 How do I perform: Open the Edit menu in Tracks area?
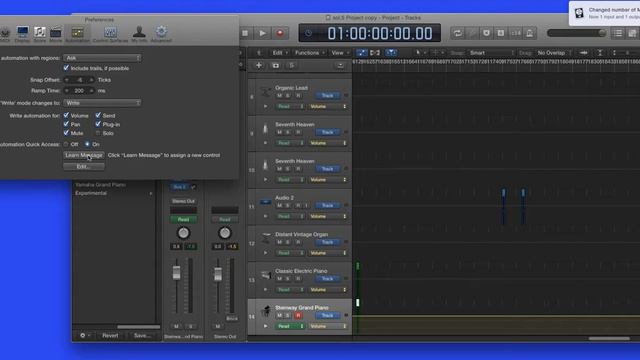[x=280, y=53]
